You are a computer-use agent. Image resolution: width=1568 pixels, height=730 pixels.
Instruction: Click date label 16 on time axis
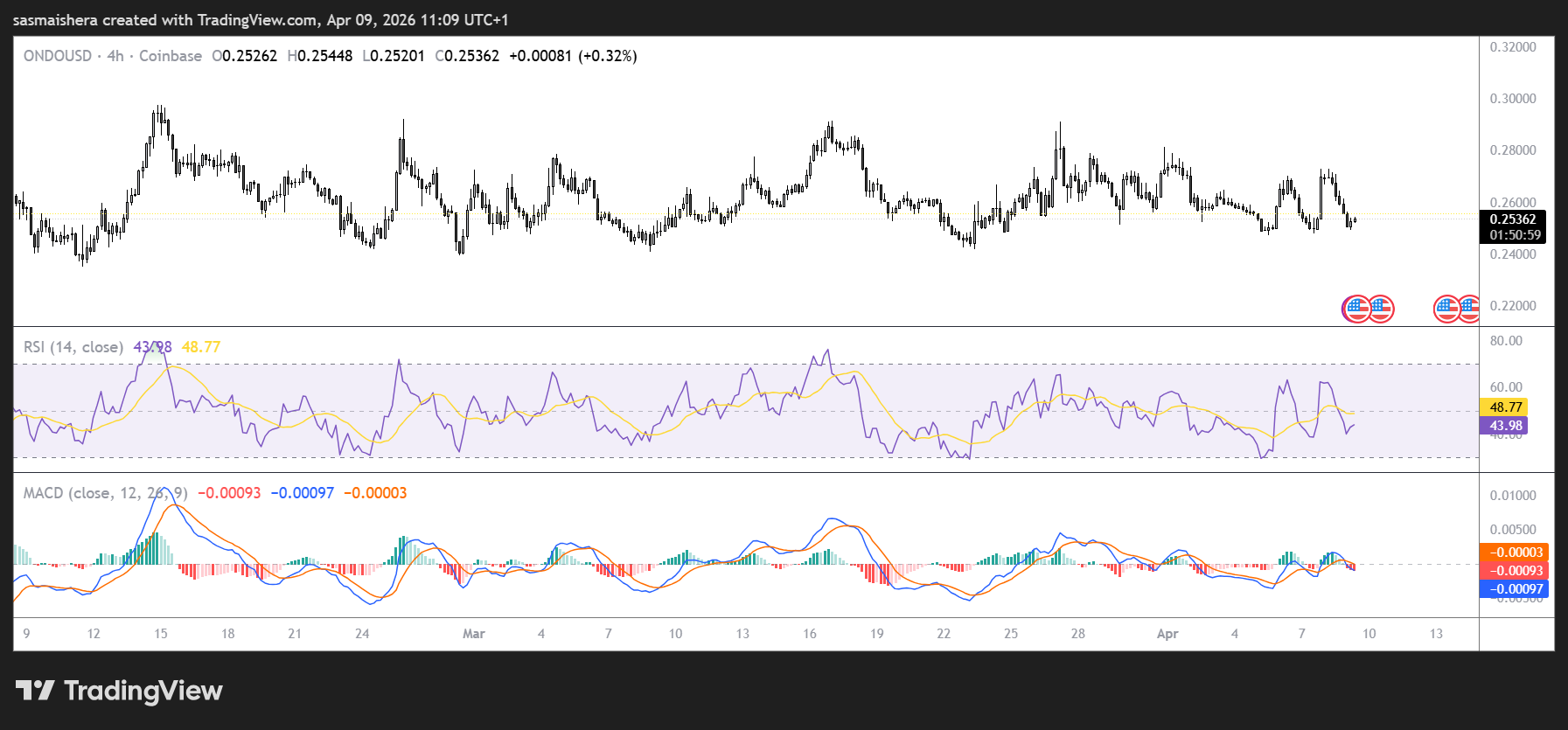(x=810, y=634)
